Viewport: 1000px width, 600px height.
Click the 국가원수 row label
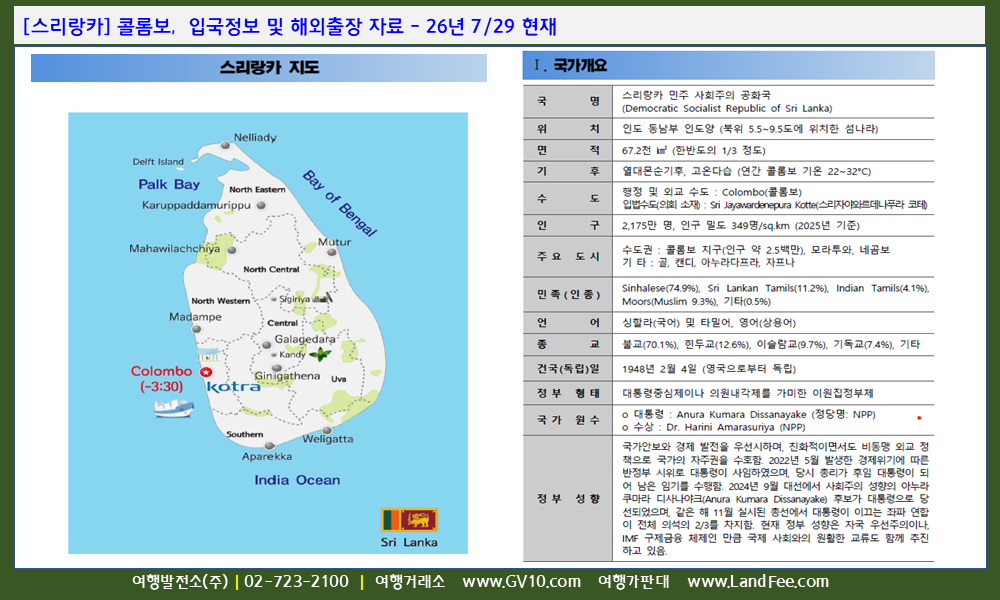coord(568,420)
